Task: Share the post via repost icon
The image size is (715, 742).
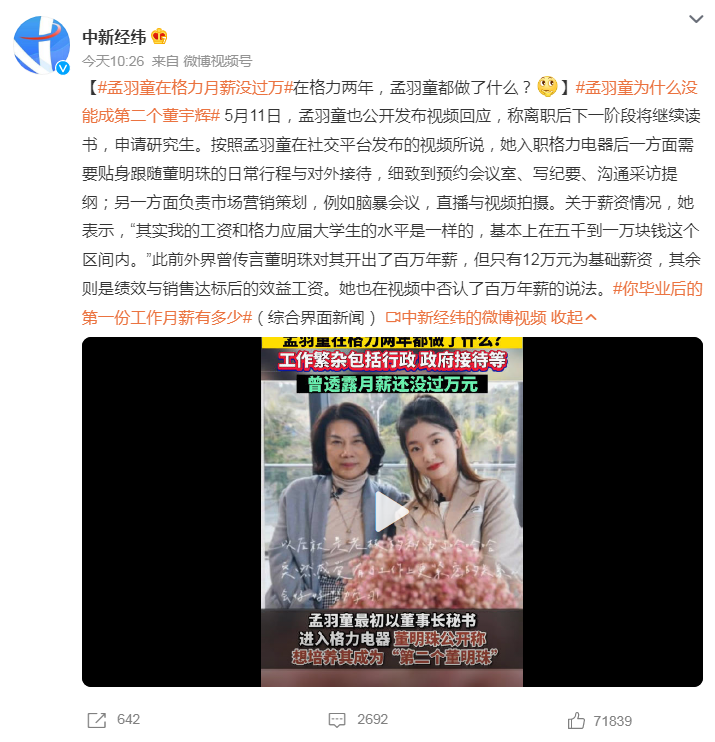Action: coord(97,720)
